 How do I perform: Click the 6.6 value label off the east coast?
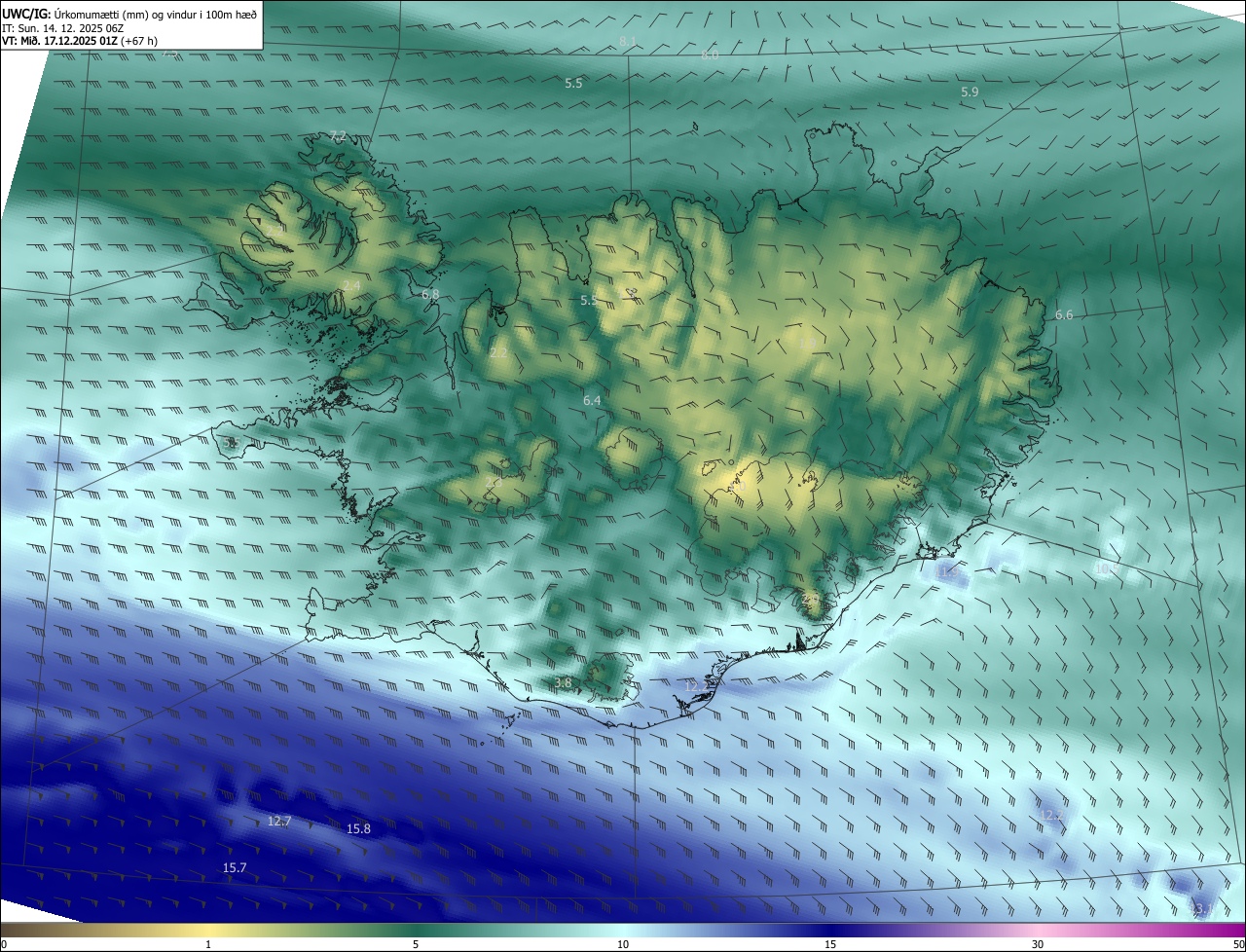1064,314
